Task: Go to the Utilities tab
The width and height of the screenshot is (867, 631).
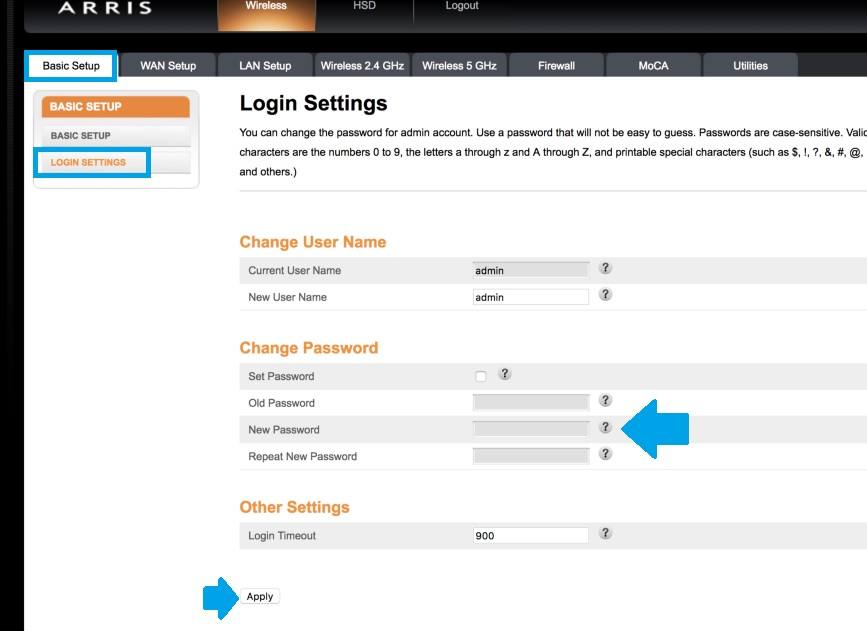Action: pyautogui.click(x=750, y=66)
